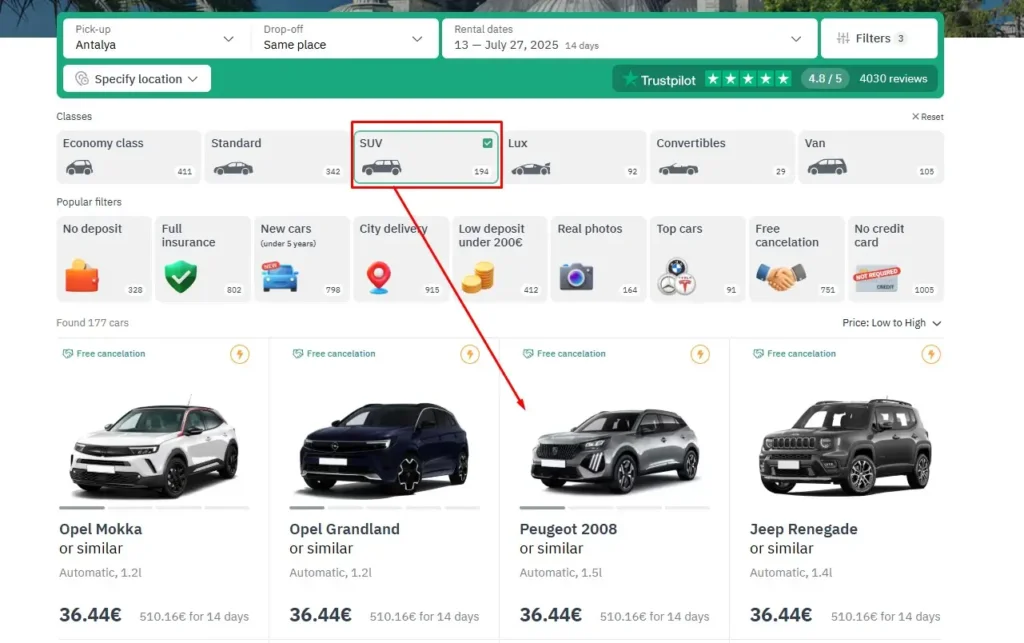Open the Peugeot 2008 car photo
The height and width of the screenshot is (643, 1024).
click(x=615, y=450)
